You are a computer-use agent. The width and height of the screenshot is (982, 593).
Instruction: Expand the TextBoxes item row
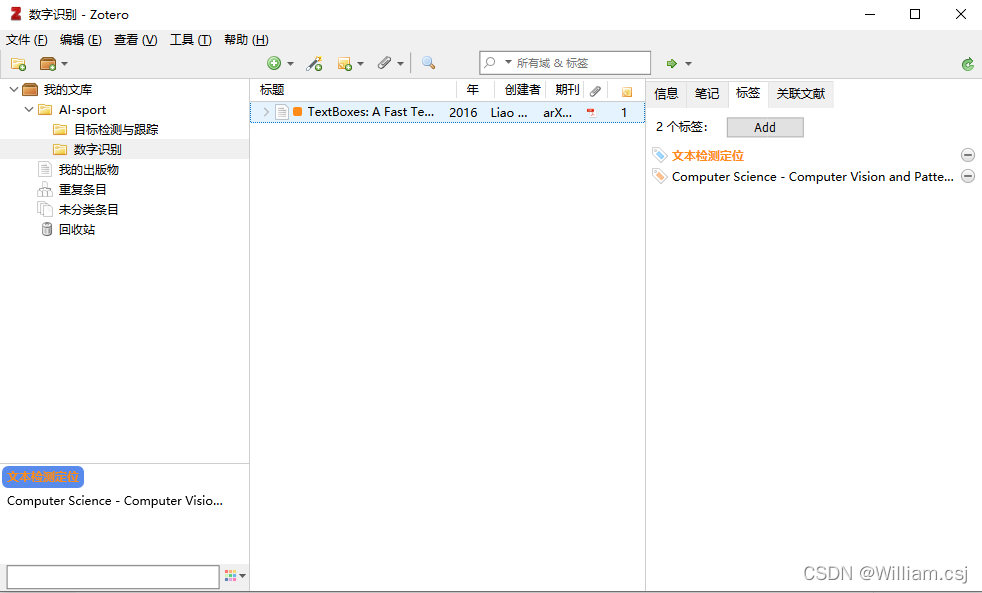pyautogui.click(x=266, y=112)
